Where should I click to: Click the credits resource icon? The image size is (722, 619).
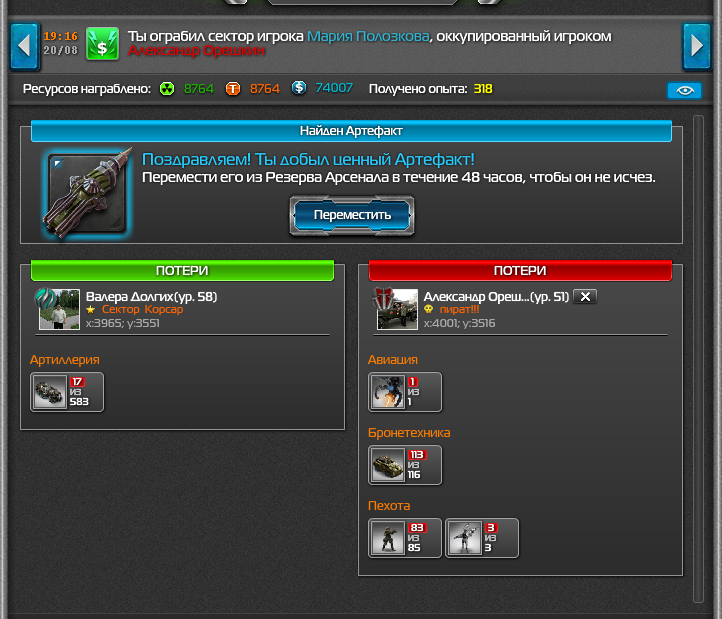pyautogui.click(x=299, y=88)
